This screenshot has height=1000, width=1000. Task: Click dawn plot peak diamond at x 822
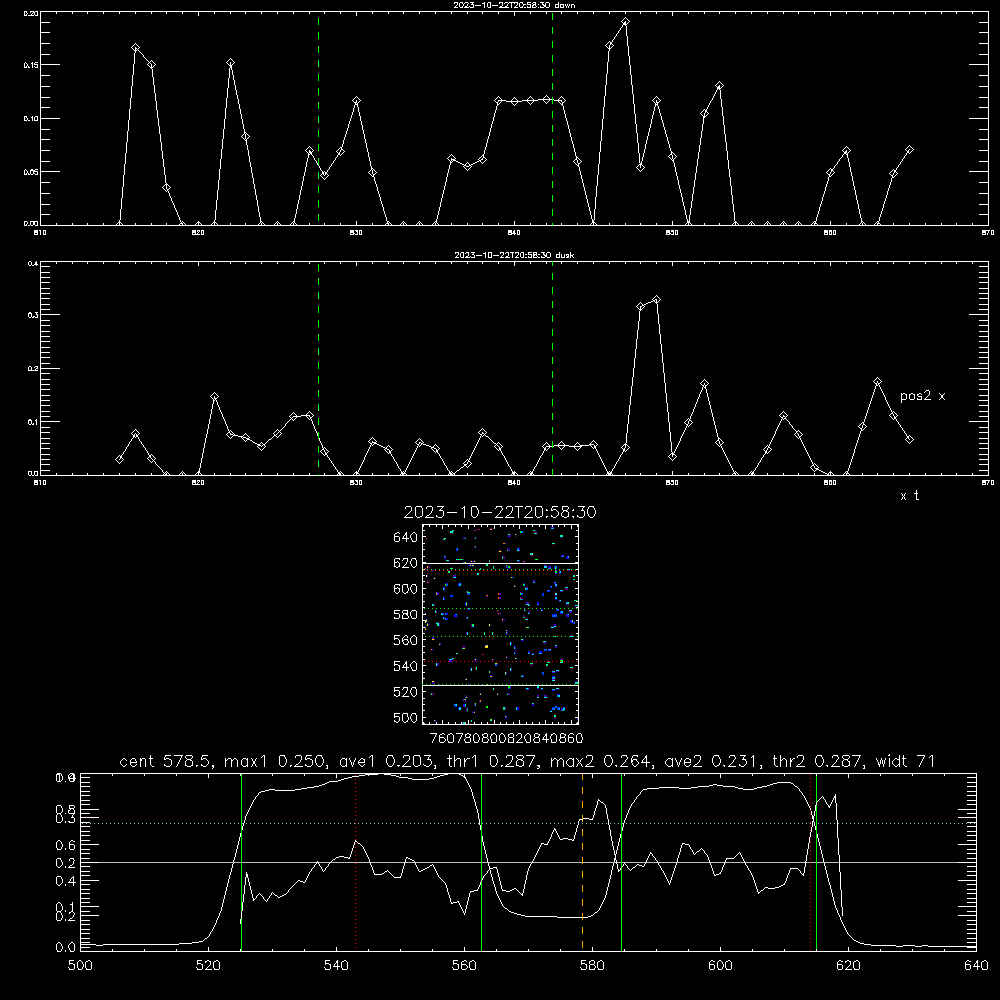point(230,62)
